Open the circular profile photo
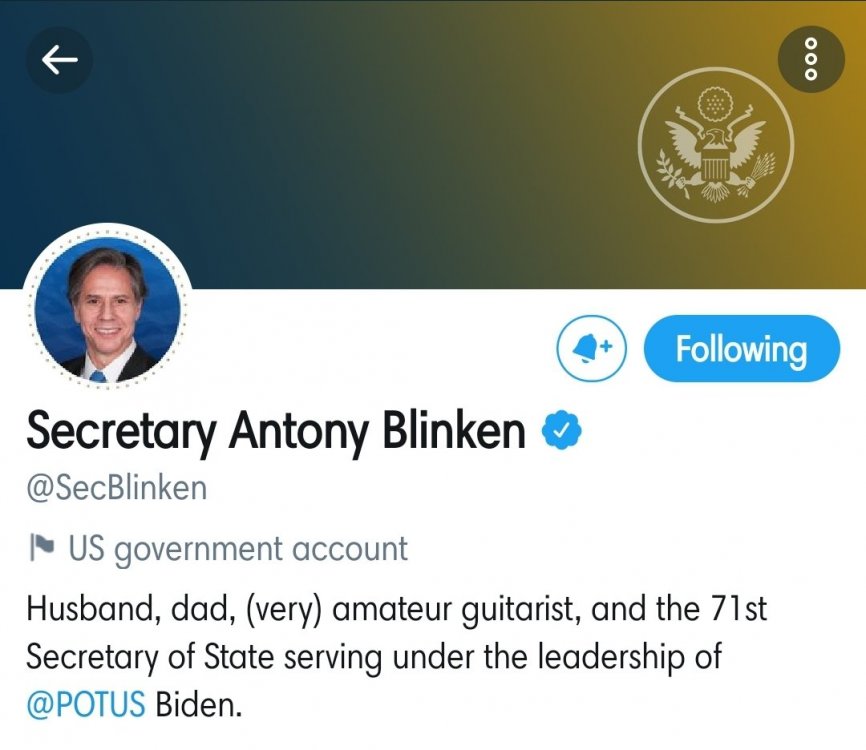Image resolution: width=866 pixels, height=750 pixels. point(108,308)
